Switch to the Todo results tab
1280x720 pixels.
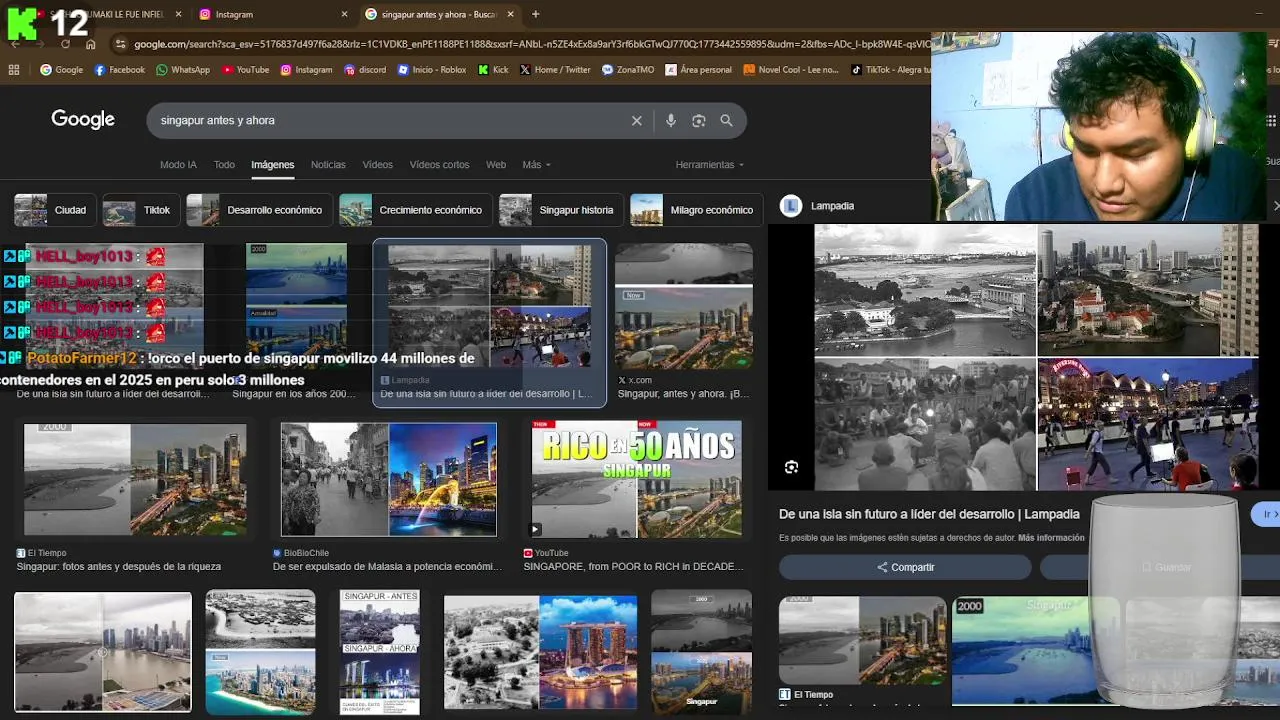[224, 165]
